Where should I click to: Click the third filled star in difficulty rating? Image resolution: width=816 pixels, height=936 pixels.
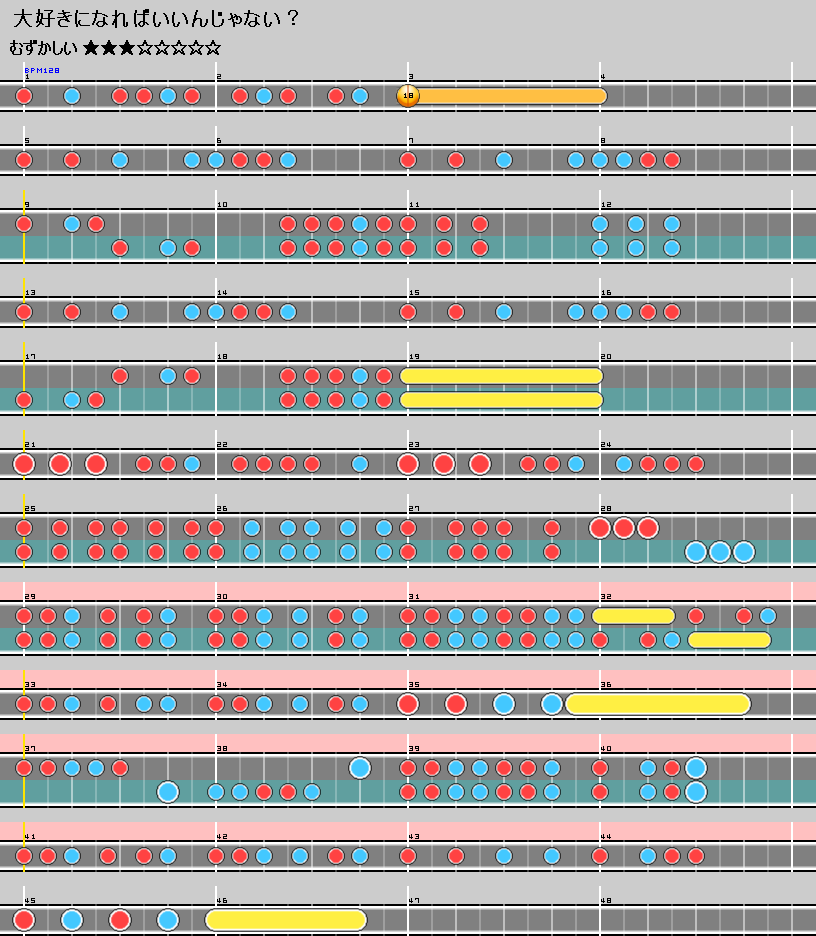(x=128, y=47)
